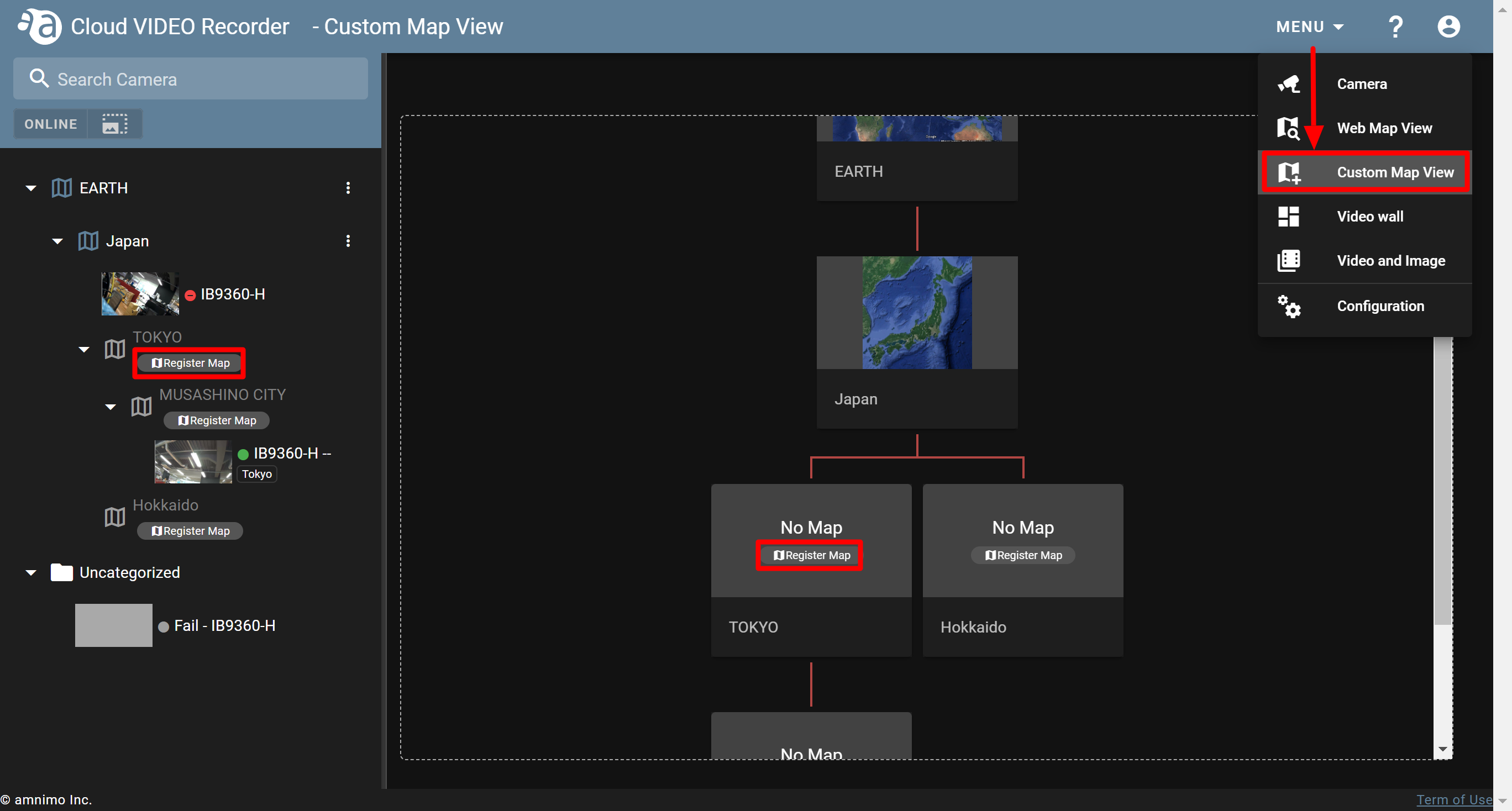Select the Japan map thumbnail card
1512x811 pixels.
917,341
